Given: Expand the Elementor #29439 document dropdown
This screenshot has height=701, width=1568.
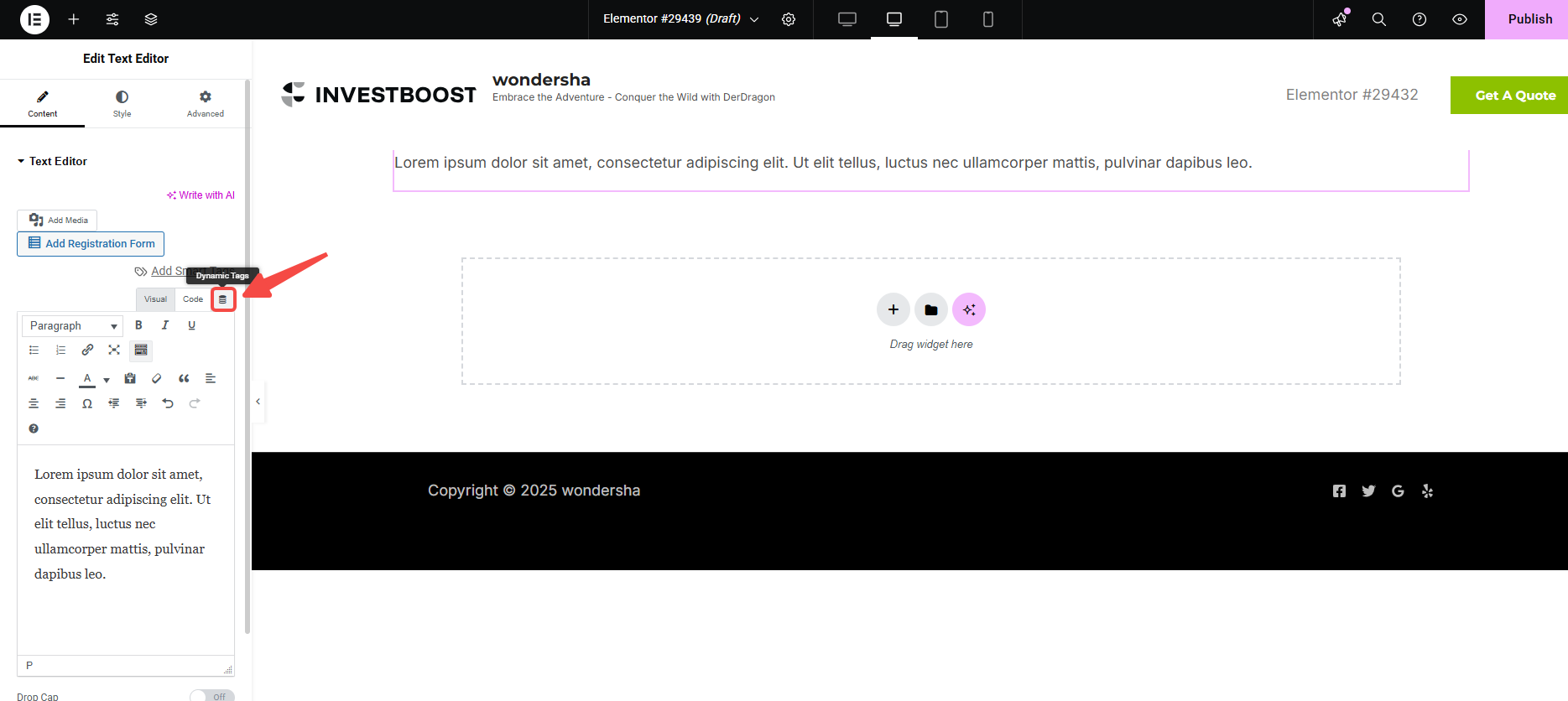Looking at the screenshot, I should [x=754, y=19].
